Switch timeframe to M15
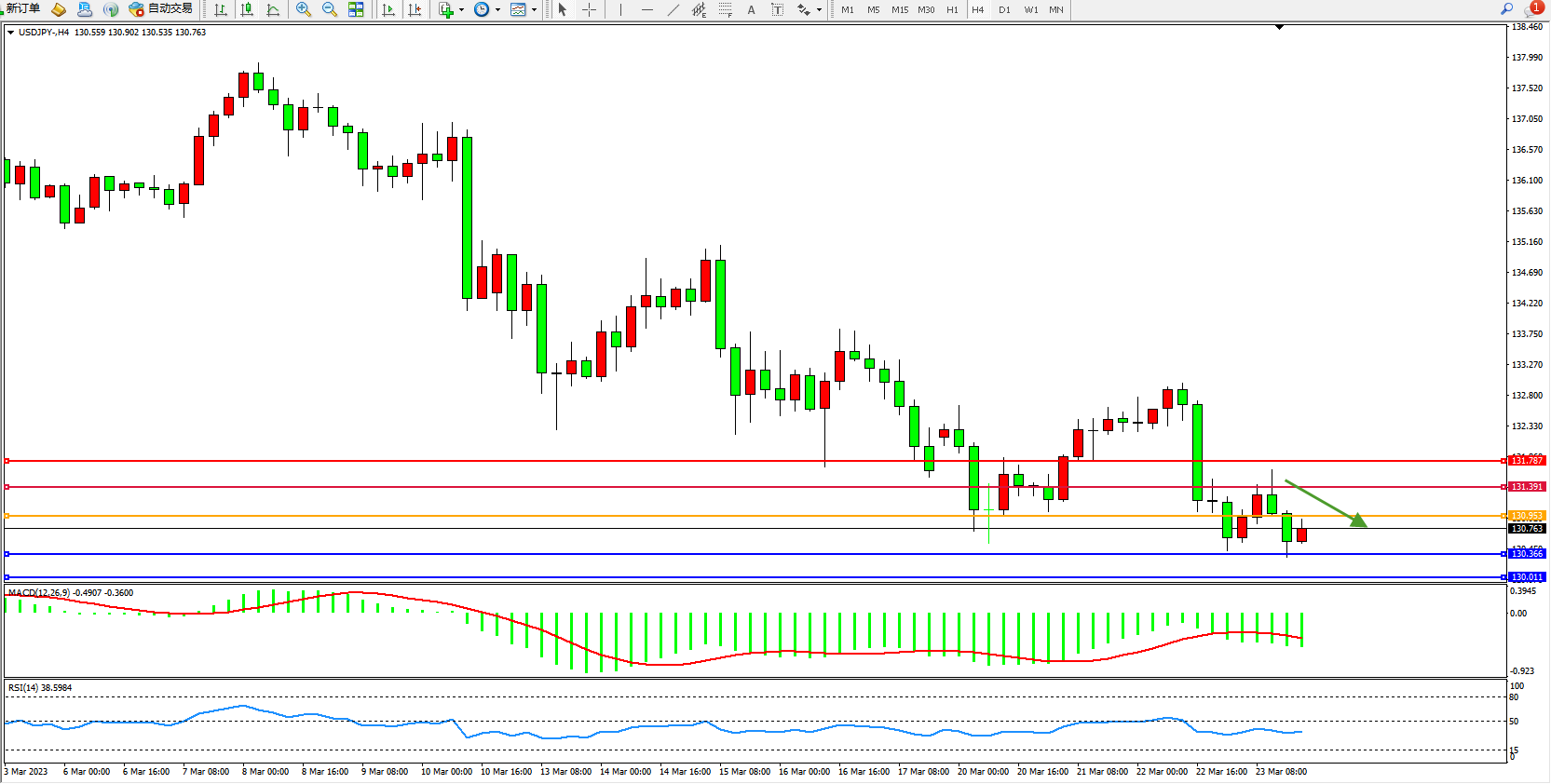This screenshot has height=784, width=1551. [899, 9]
